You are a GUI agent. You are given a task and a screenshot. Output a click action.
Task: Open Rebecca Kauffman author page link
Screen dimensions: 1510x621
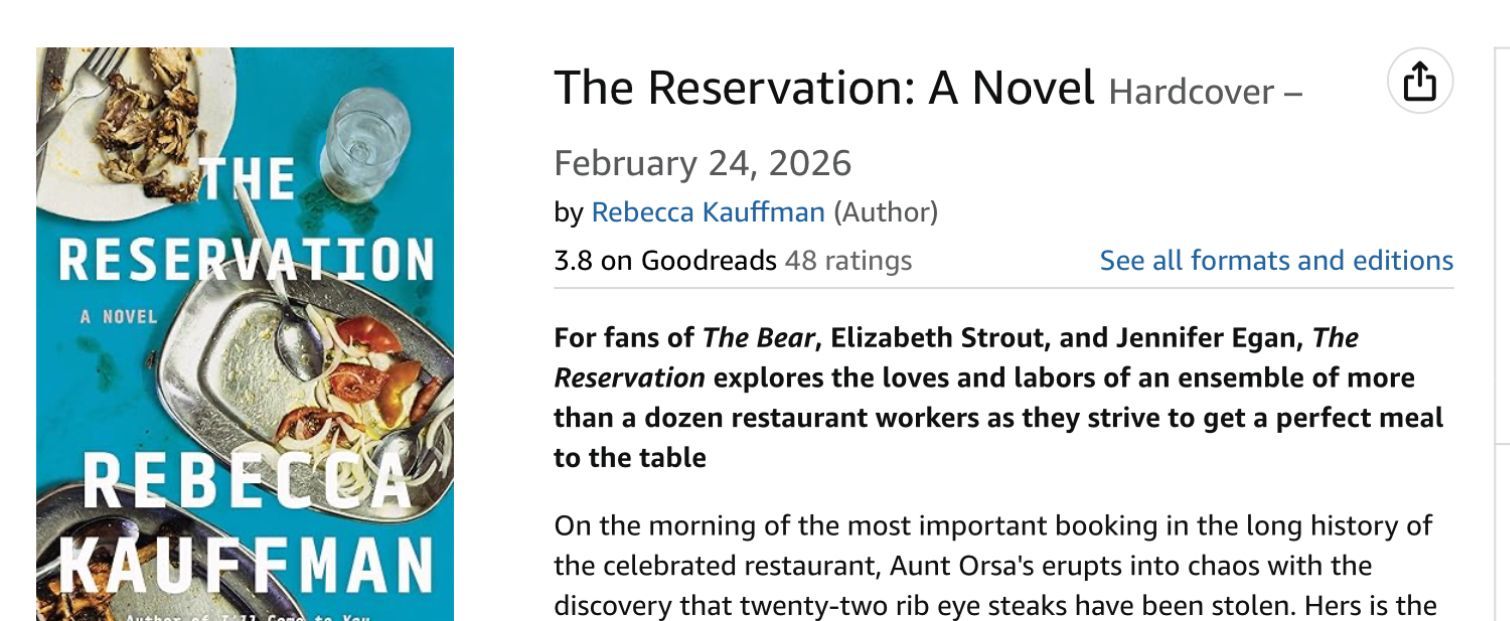click(708, 212)
